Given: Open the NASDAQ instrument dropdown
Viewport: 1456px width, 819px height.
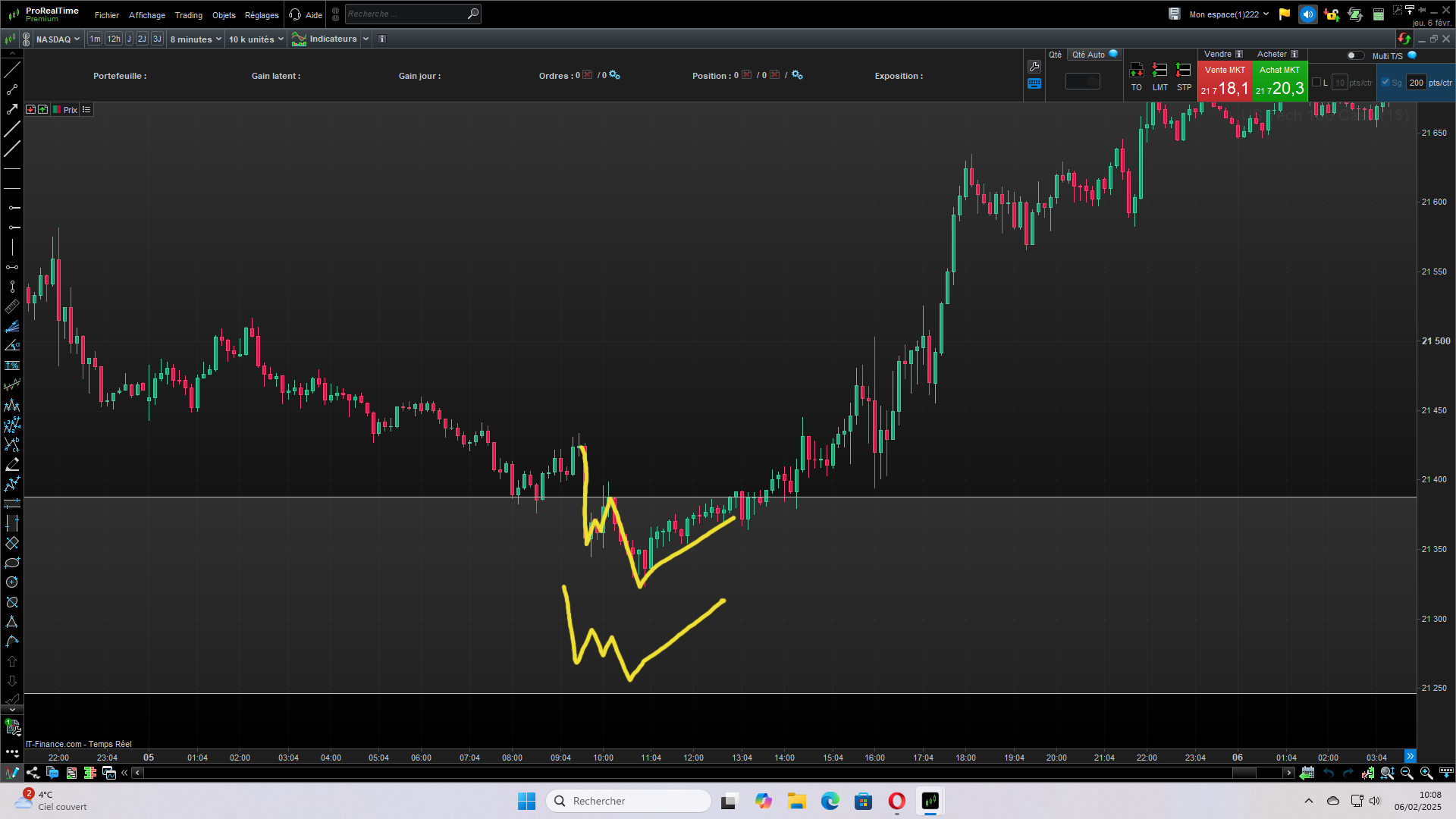Looking at the screenshot, I should [x=58, y=39].
